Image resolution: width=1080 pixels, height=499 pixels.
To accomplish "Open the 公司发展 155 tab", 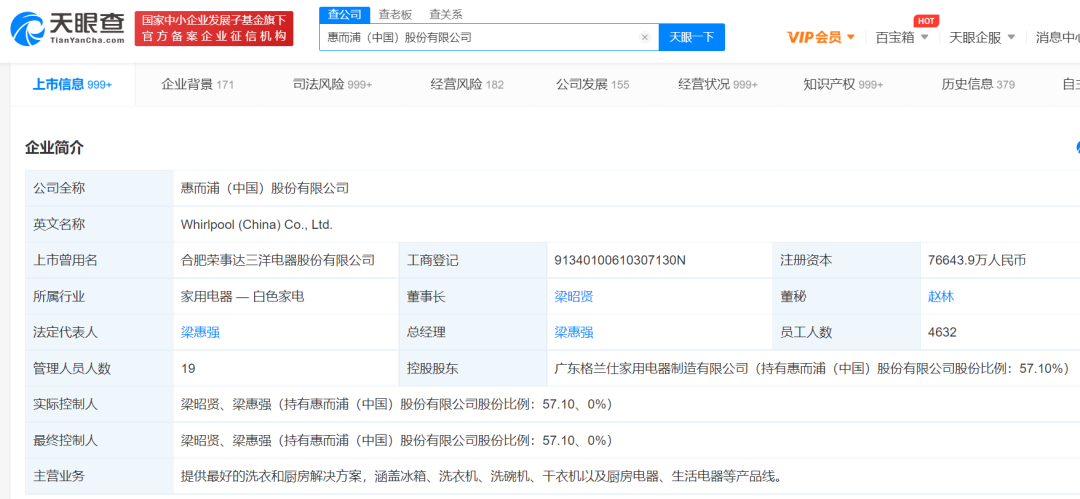I will tap(592, 85).
